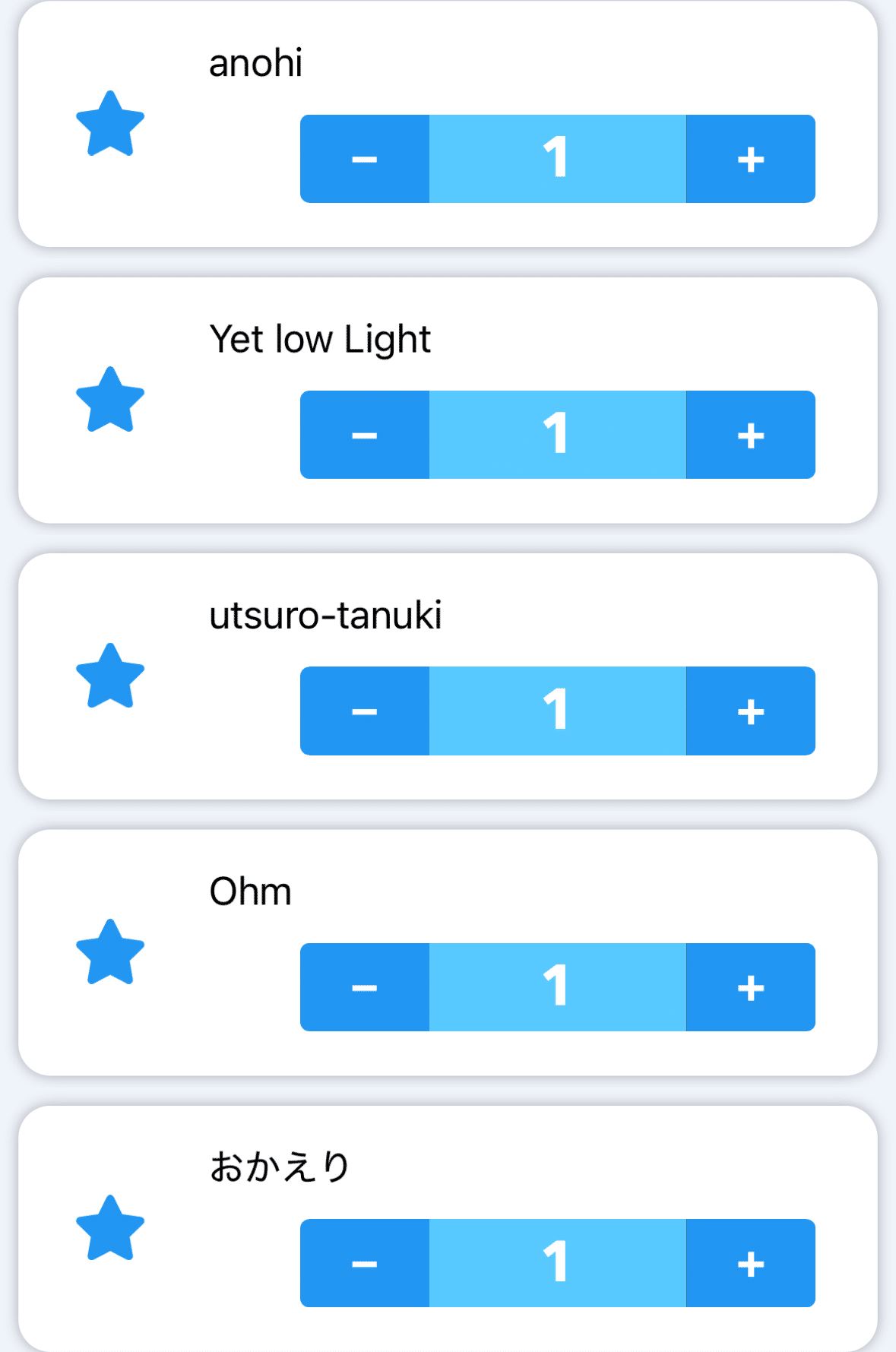Toggle the favorite star for utsuro-tanuki

(x=110, y=676)
